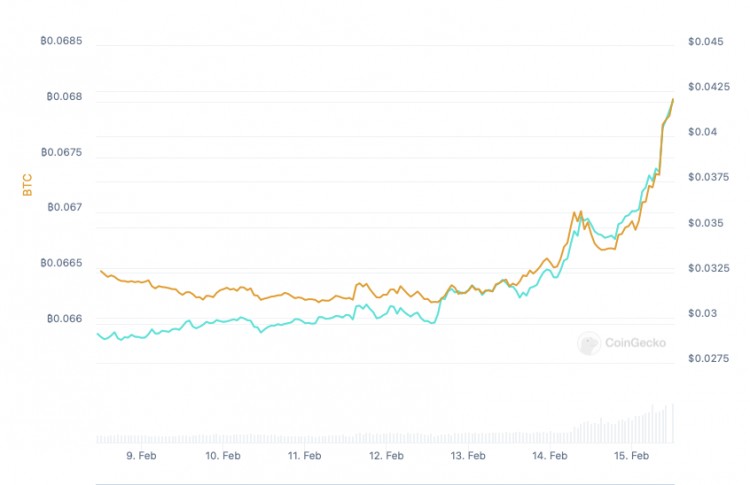Click the CoinGecko watermark text

click(x=634, y=344)
